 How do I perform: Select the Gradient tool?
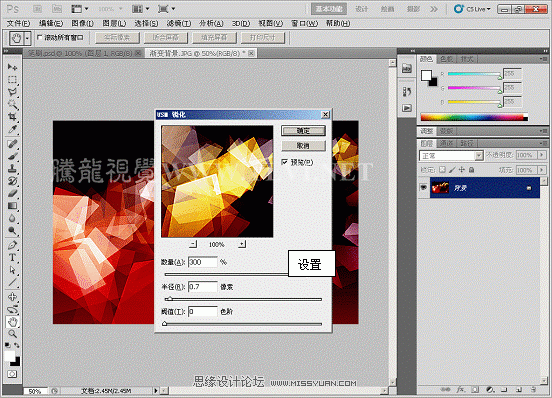(x=12, y=206)
